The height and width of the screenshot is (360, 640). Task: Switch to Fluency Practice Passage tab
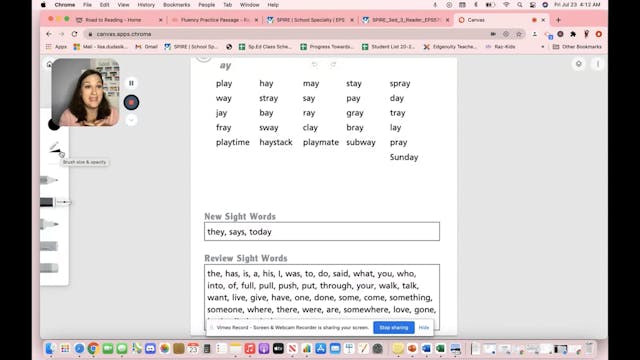[x=215, y=20]
